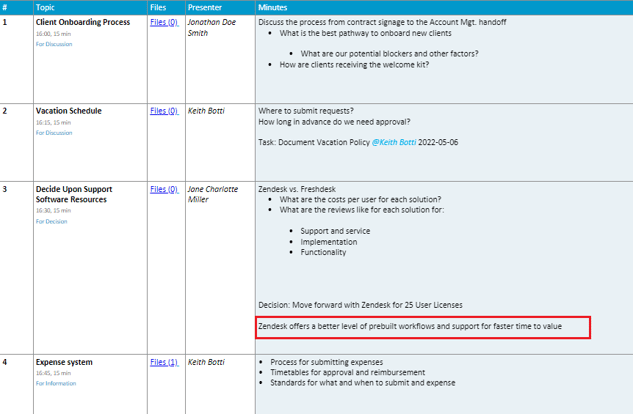The width and height of the screenshot is (633, 414).
Task: Click 'What are the reviews like' bullet
Action: pyautogui.click(x=362, y=210)
